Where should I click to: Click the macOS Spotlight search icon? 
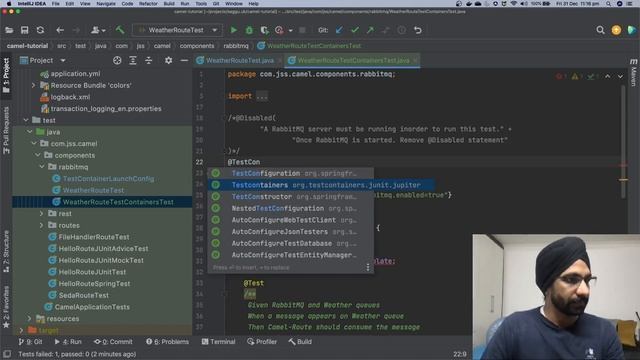(x=608, y=4)
